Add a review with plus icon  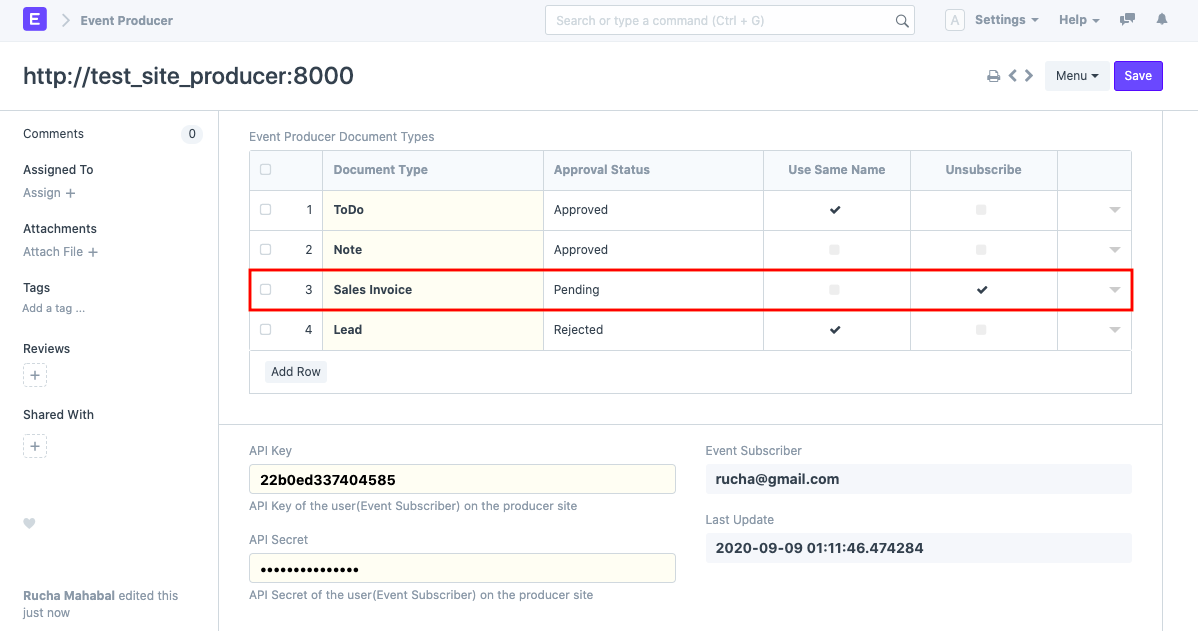[35, 376]
